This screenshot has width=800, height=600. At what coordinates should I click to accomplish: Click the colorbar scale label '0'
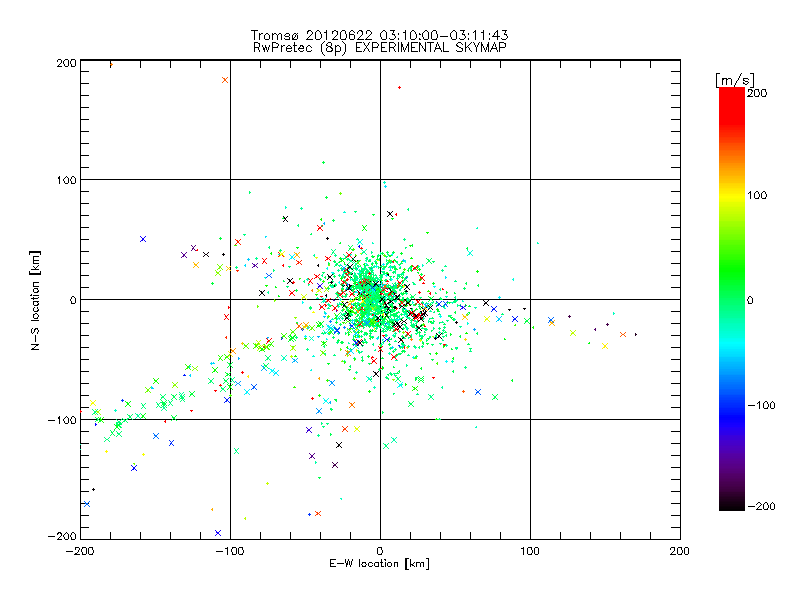(750, 300)
